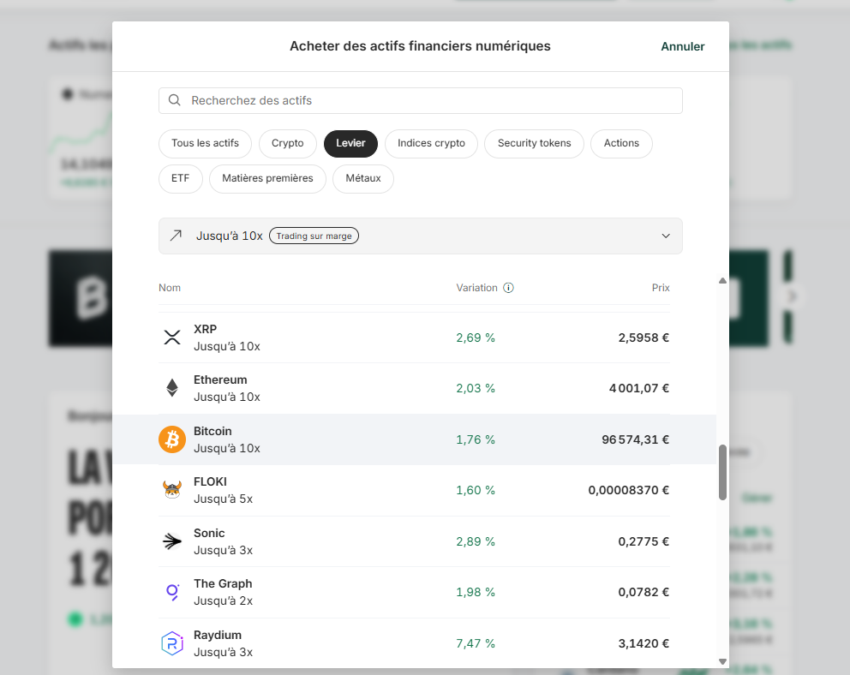
Task: Click the Recherchez des actifs search field
Action: point(420,101)
